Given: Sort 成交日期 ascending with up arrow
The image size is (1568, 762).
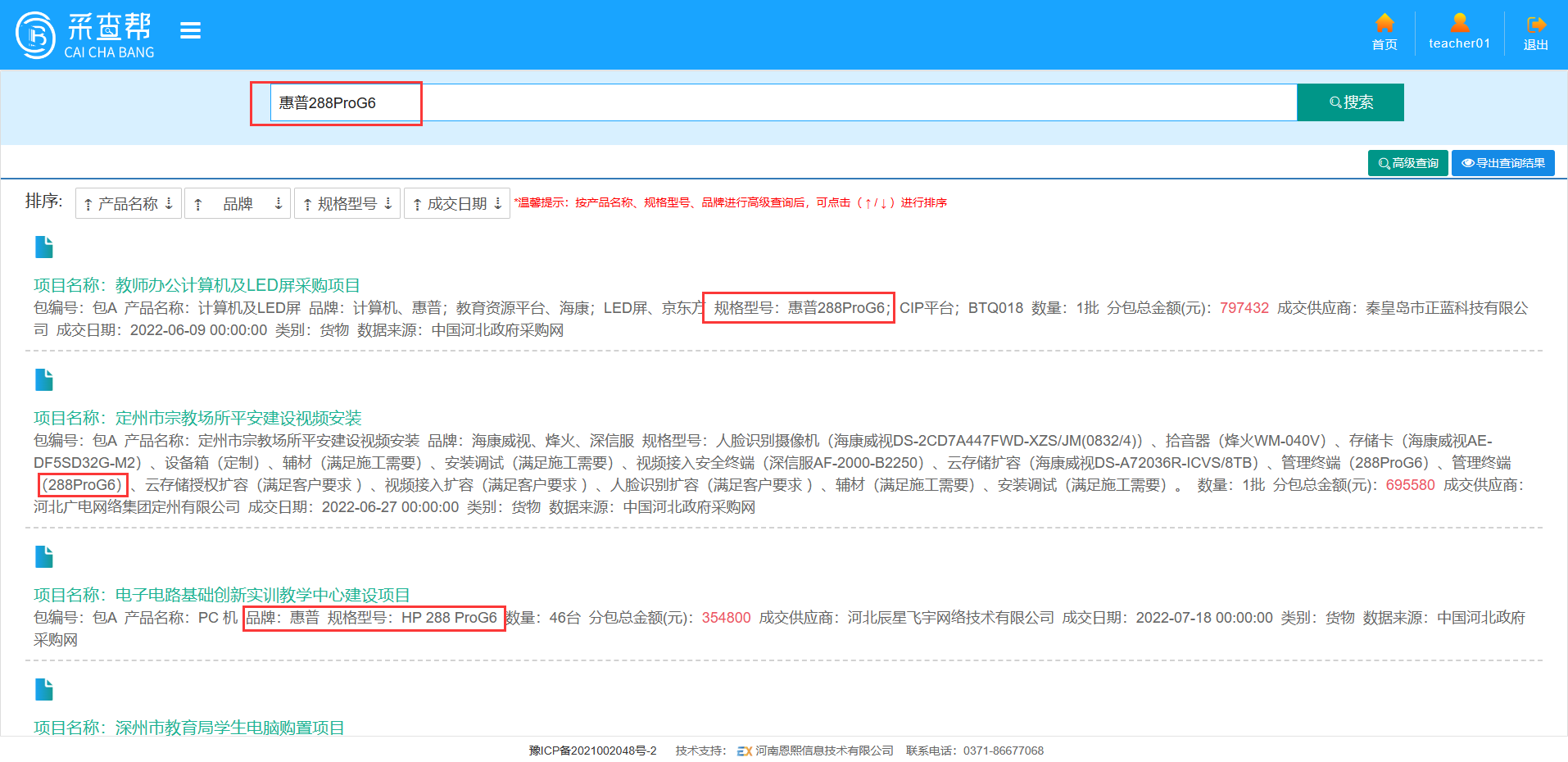Looking at the screenshot, I should pyautogui.click(x=418, y=204).
